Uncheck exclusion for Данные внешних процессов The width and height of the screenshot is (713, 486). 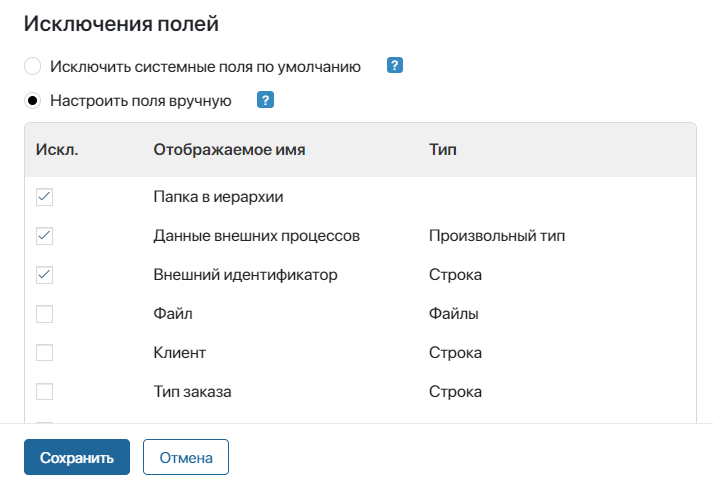(x=45, y=236)
